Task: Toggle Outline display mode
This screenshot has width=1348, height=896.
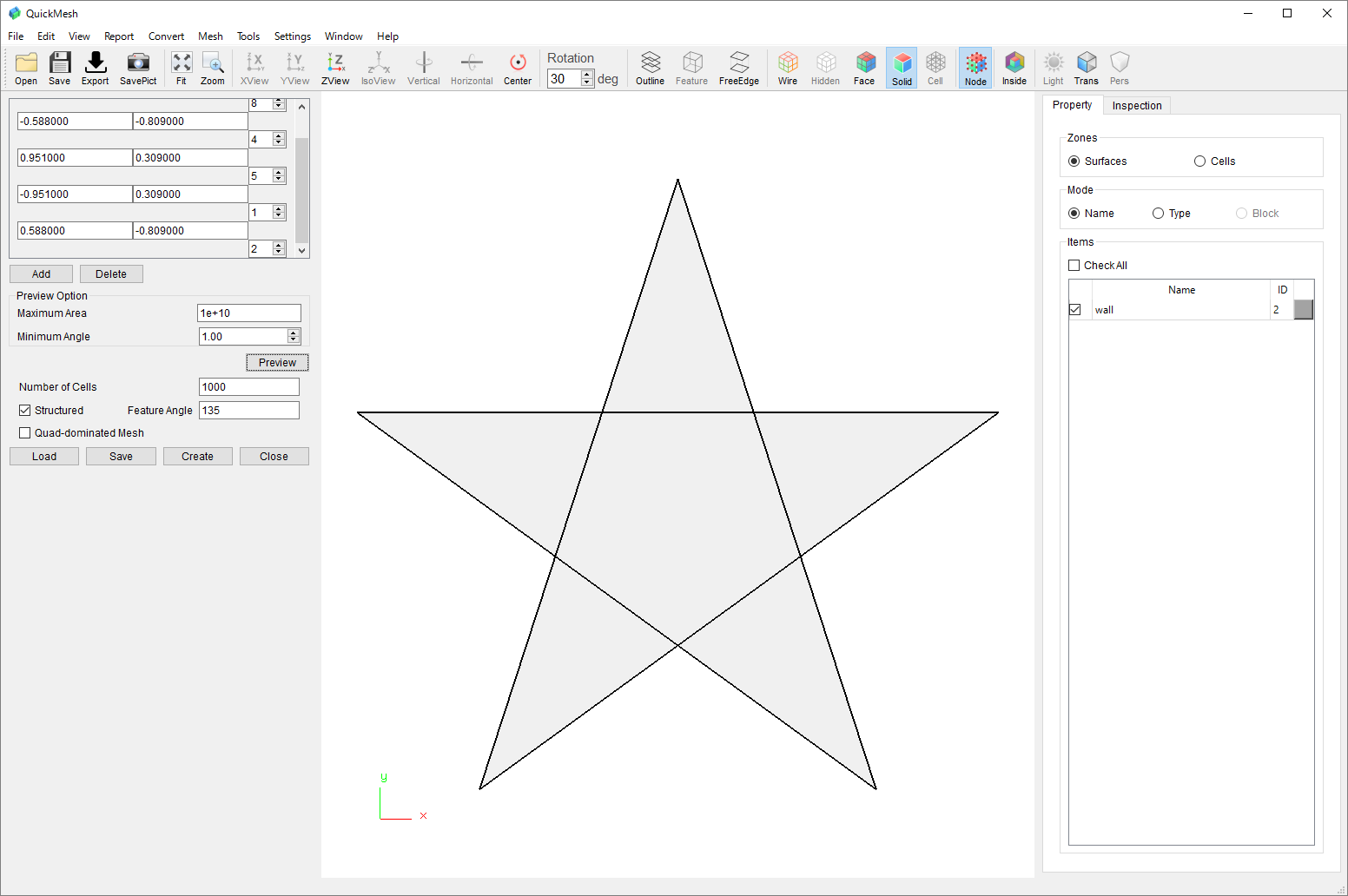Action: point(650,68)
